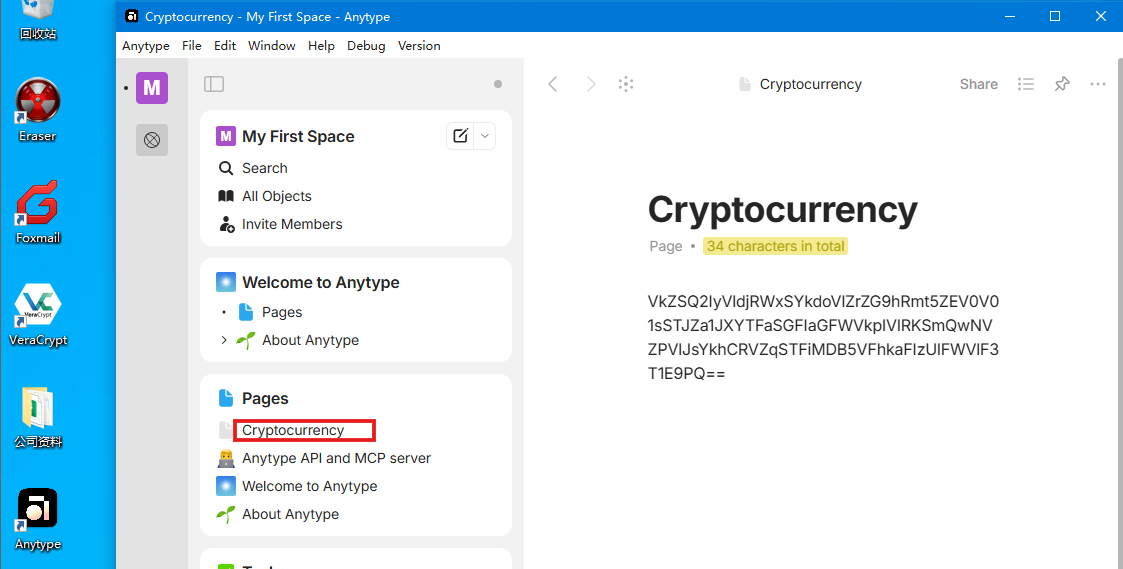Open the three-dot more options menu
This screenshot has width=1123, height=569.
(x=1098, y=84)
